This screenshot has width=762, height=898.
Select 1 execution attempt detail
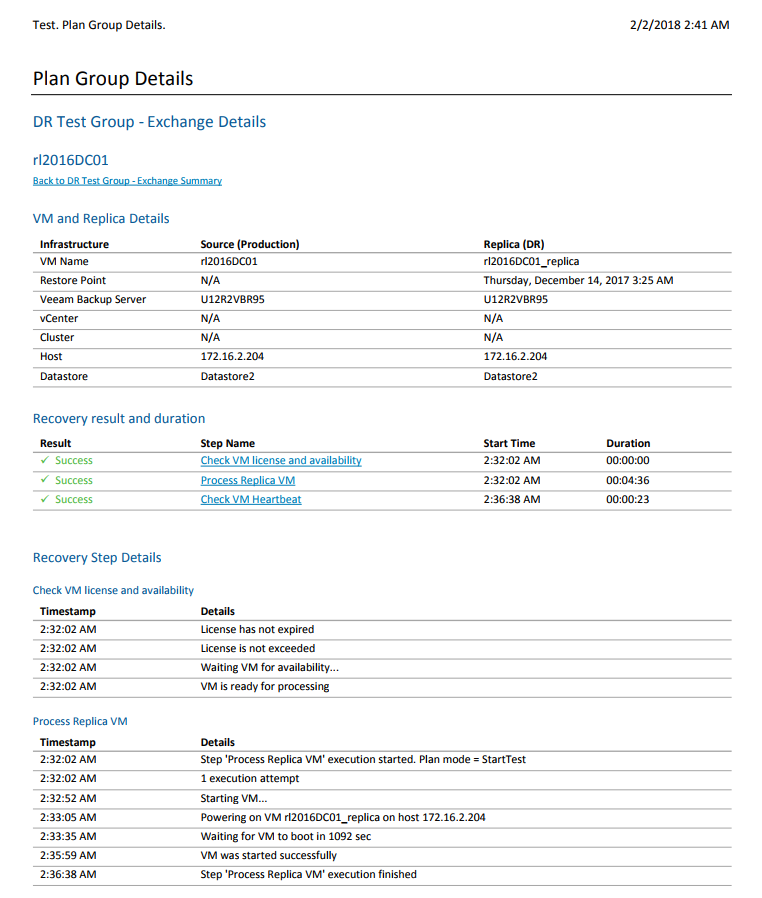[250, 778]
